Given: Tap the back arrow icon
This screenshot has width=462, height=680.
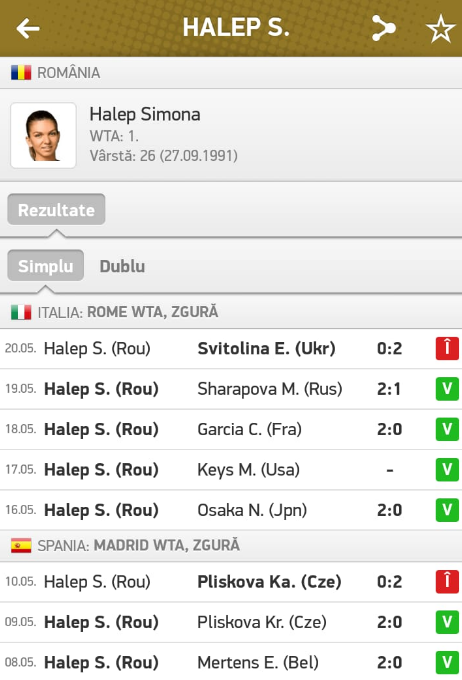Looking at the screenshot, I should (28, 28).
